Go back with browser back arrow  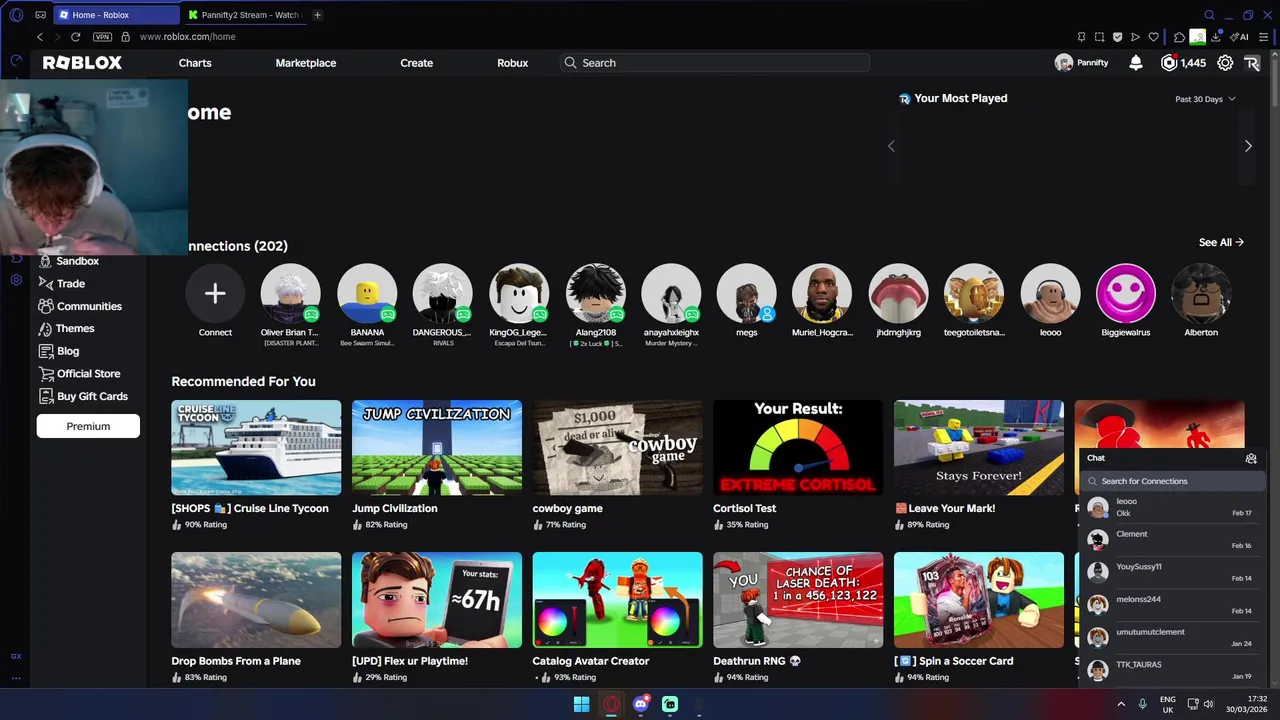40,37
